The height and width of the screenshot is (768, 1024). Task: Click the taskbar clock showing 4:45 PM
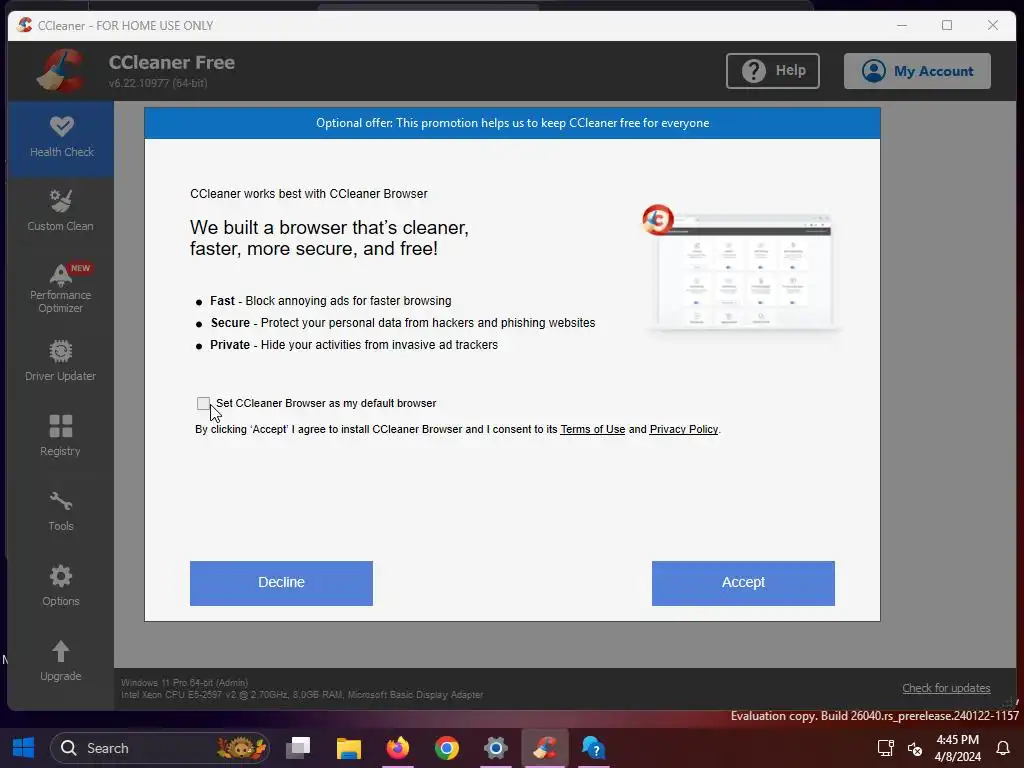pyautogui.click(x=957, y=748)
